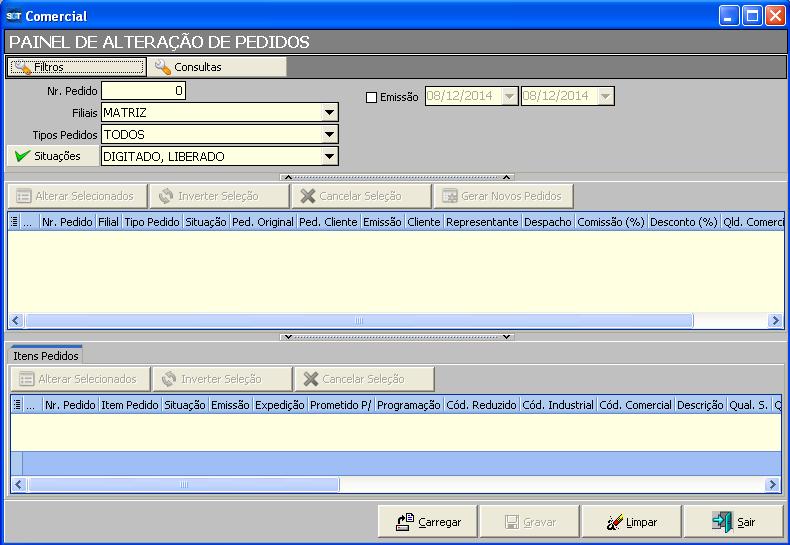Screen dimensions: 790x545
Task: Select the Filtros tab
Action: [76, 67]
